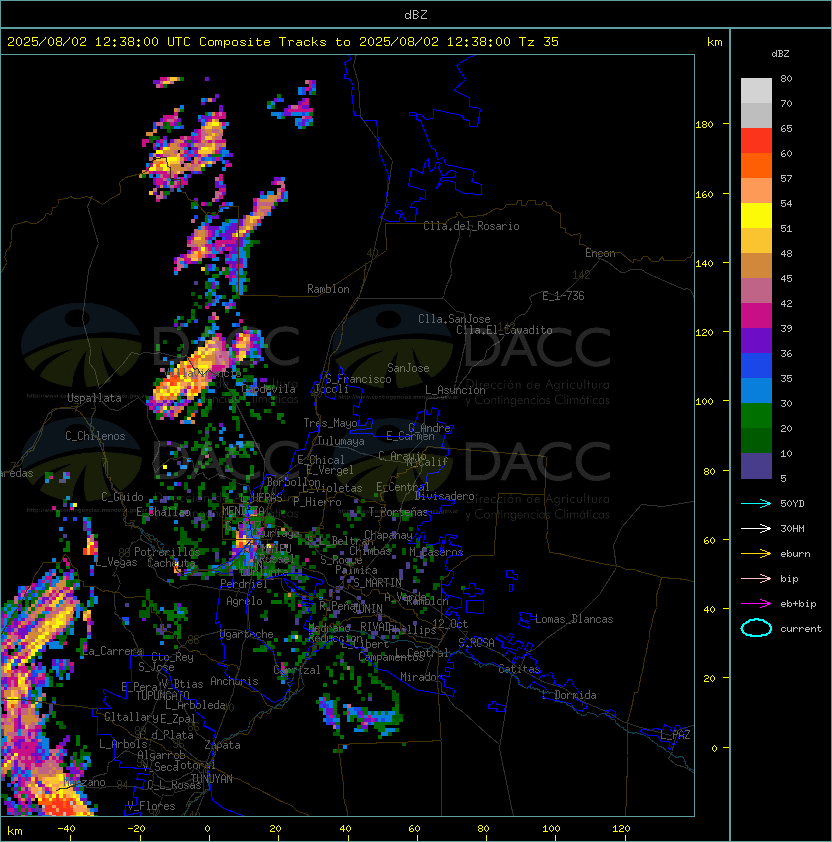This screenshot has width=832, height=842.
Task: Click the 'Zapata' map label
Action: coord(222,745)
